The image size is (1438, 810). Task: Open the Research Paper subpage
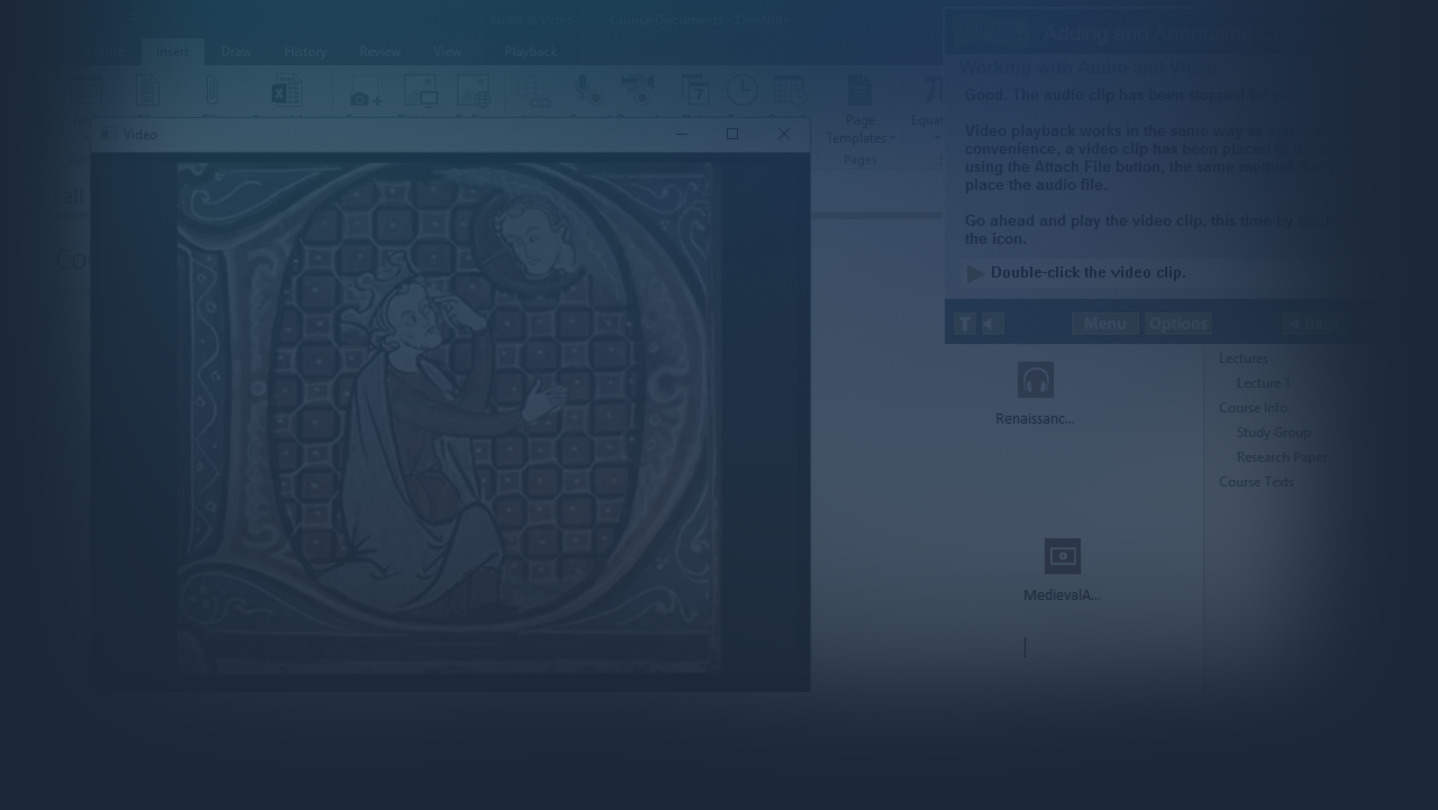pos(1282,457)
